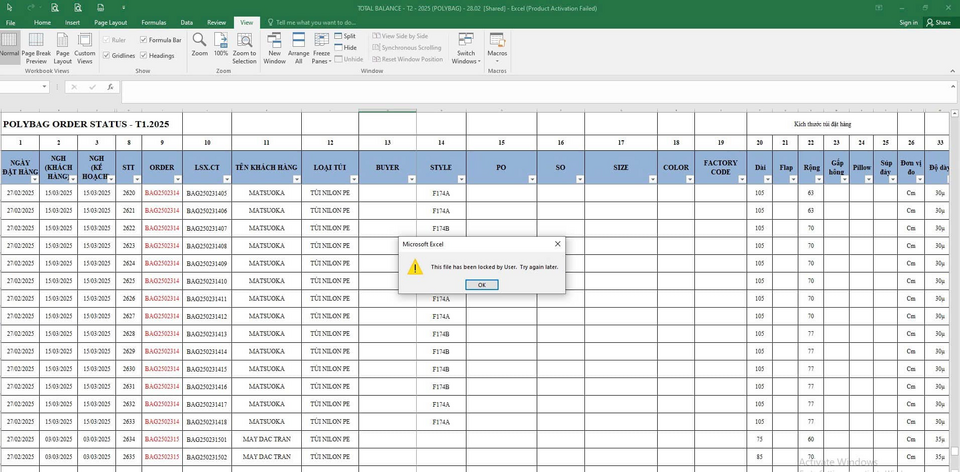Toggle the Gridlines checkbox
Image resolution: width=960 pixels, height=472 pixels.
coord(107,56)
